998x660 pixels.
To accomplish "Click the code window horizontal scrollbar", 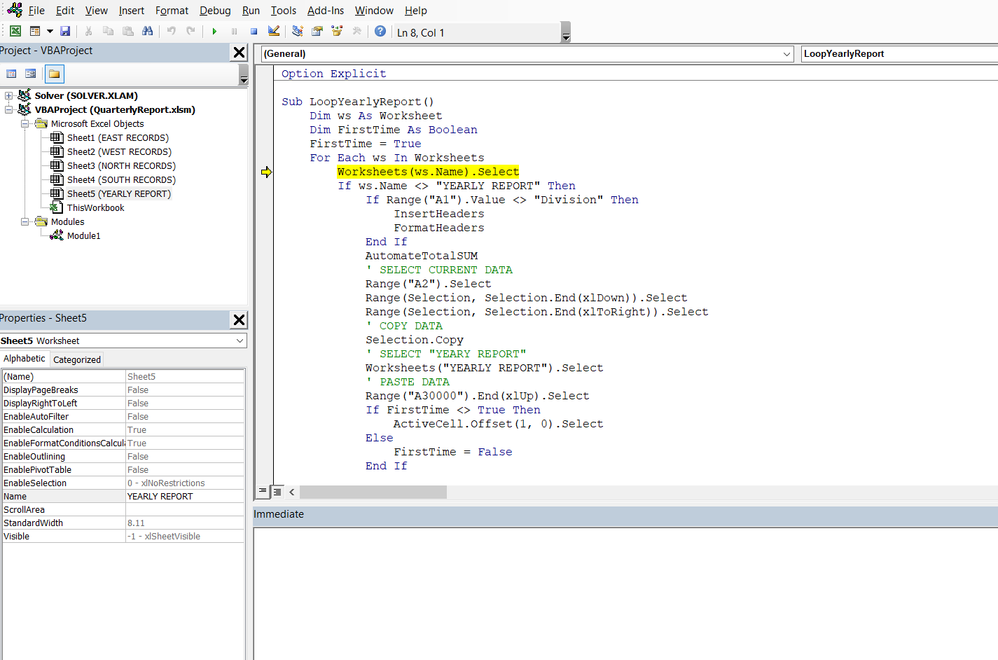I will [372, 492].
